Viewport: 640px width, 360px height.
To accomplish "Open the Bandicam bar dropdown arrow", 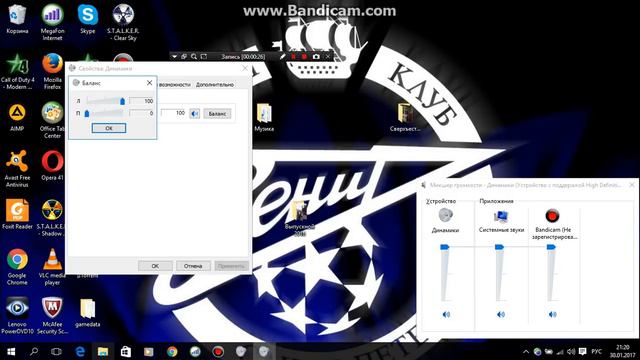I will tap(174, 57).
